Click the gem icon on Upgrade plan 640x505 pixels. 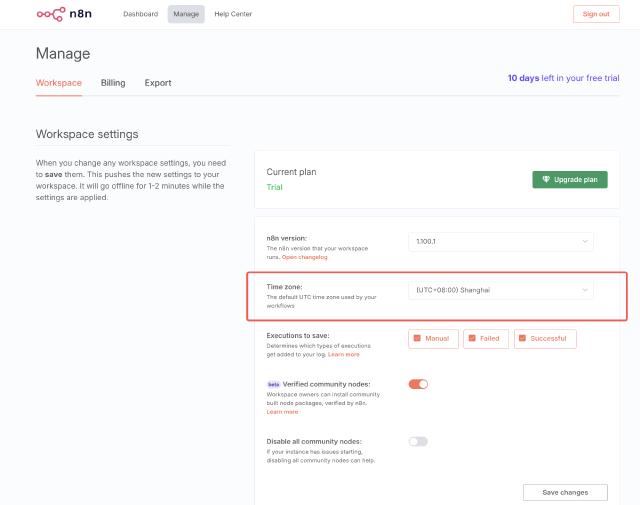(x=546, y=180)
